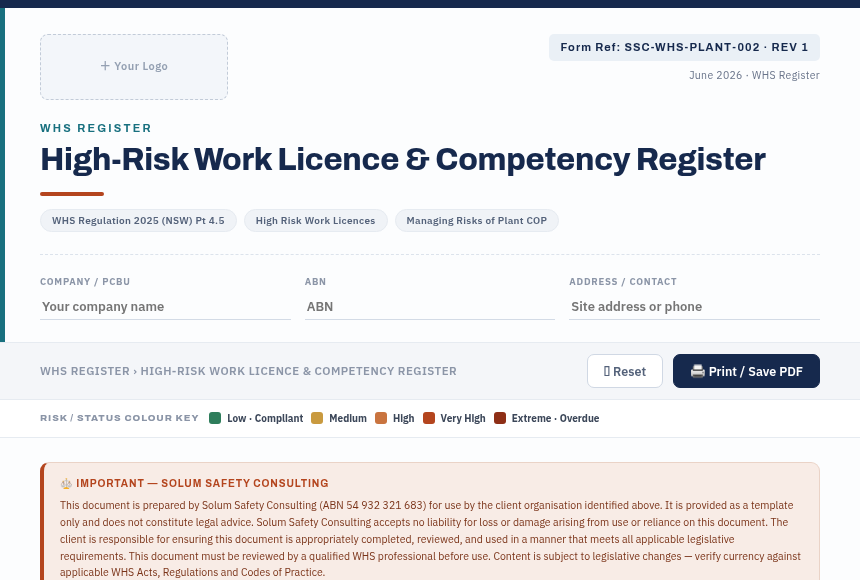
Task: Click the Very High colour swatch
Action: tap(429, 418)
